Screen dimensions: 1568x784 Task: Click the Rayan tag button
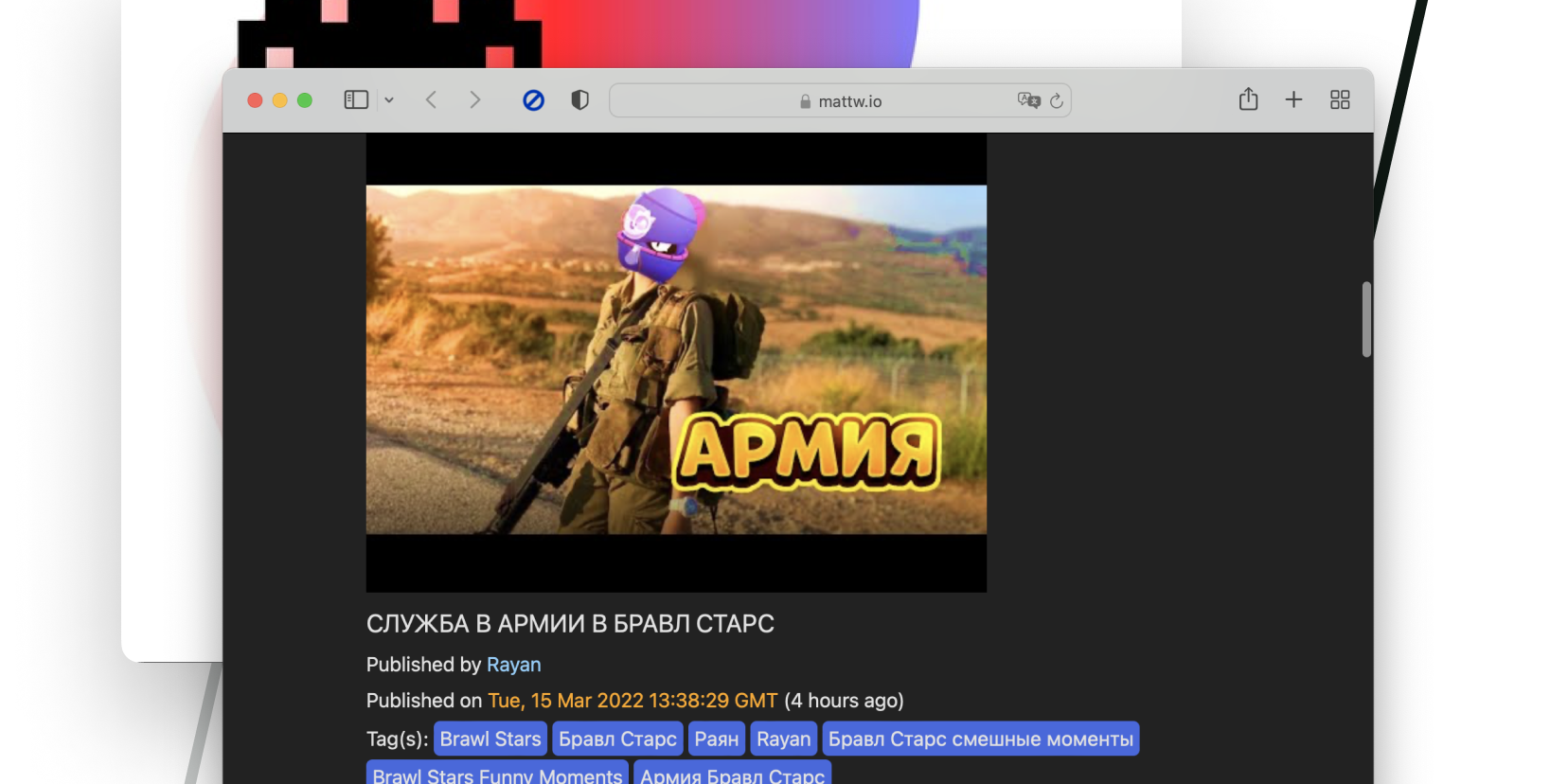point(784,739)
